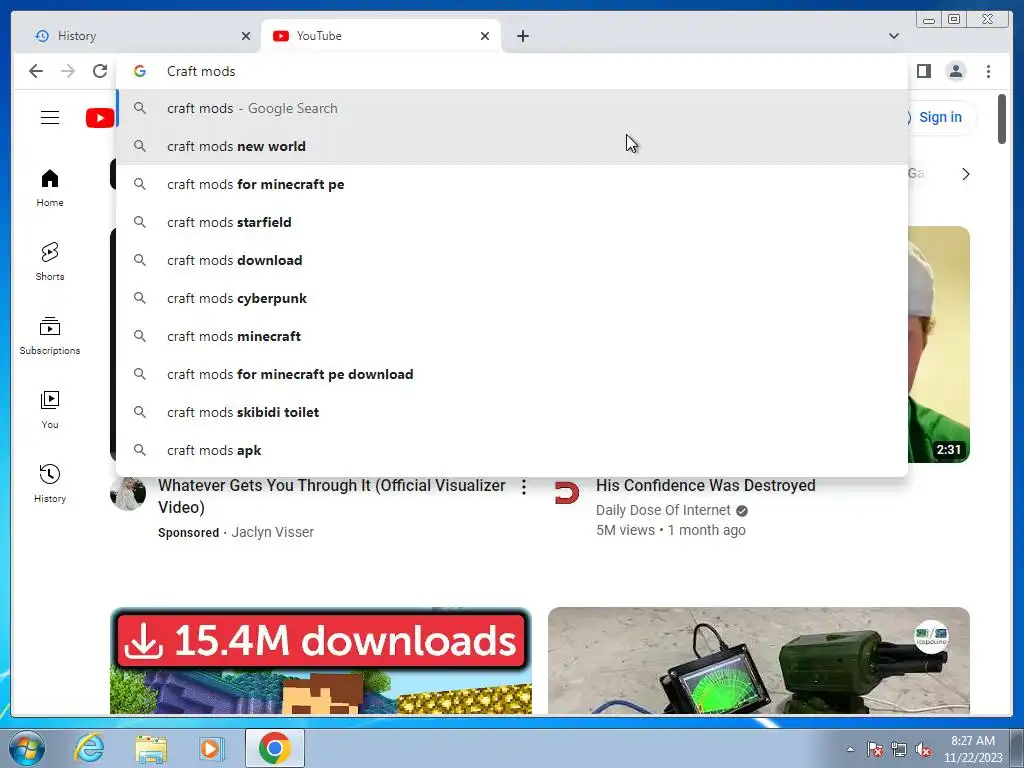Open the YouTube hamburger guide menu
This screenshot has width=1024, height=768.
[x=50, y=118]
